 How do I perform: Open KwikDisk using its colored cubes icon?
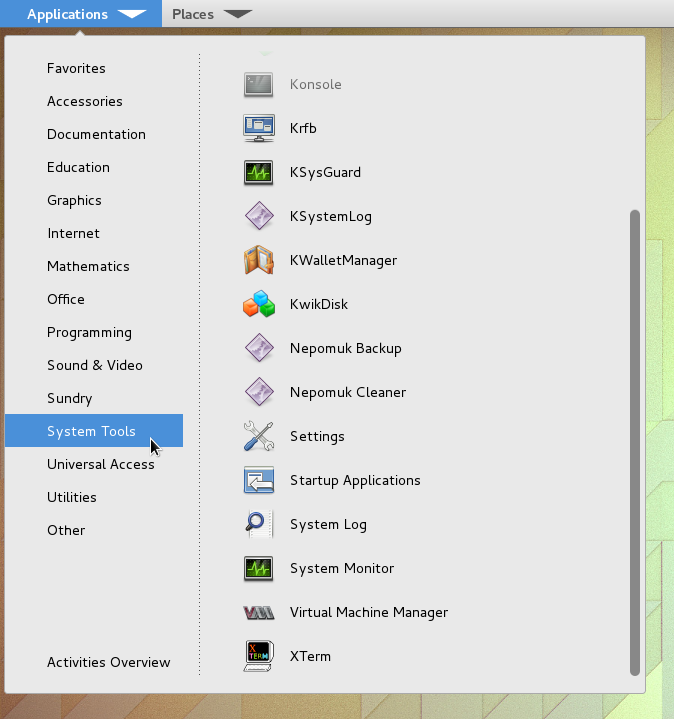(258, 304)
